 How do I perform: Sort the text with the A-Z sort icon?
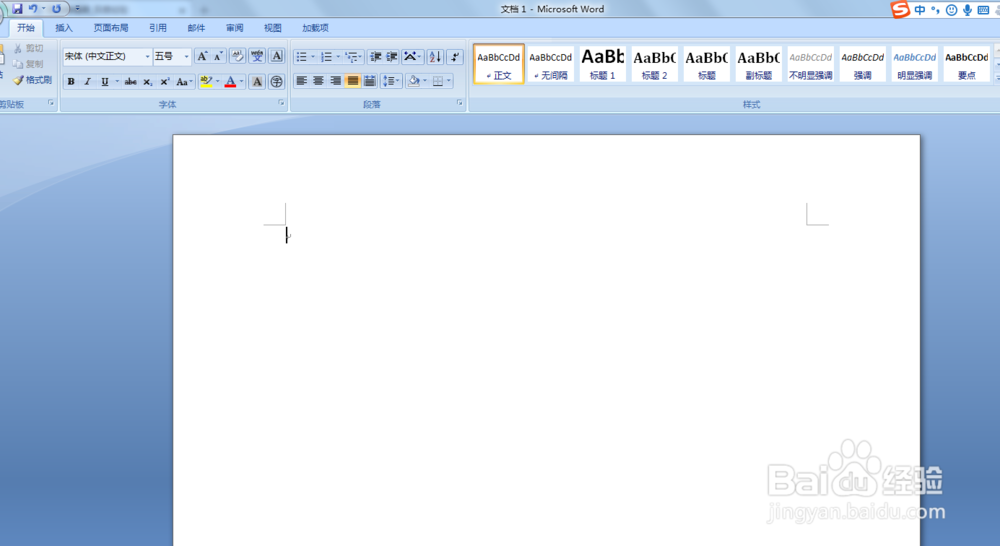435,57
